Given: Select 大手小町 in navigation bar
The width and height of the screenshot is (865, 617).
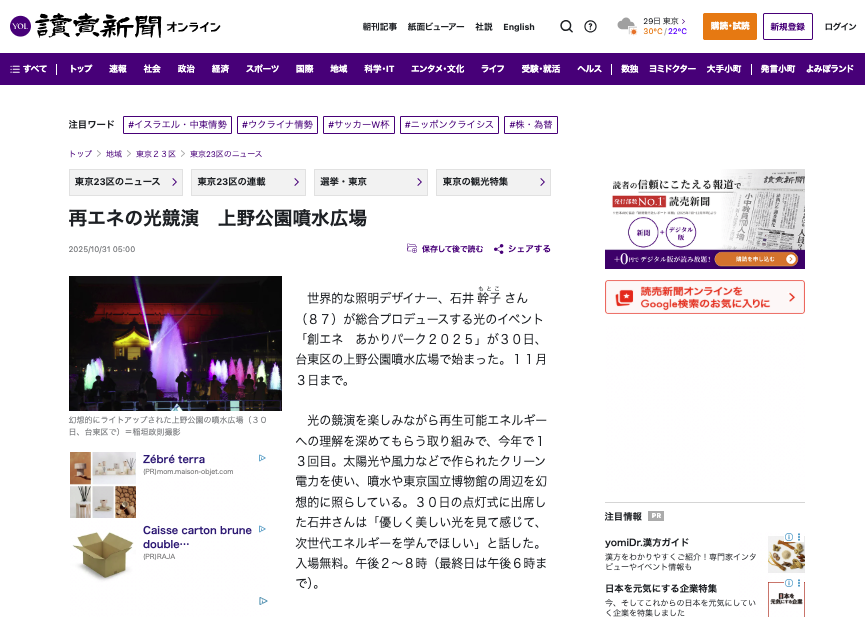Looking at the screenshot, I should 724,69.
